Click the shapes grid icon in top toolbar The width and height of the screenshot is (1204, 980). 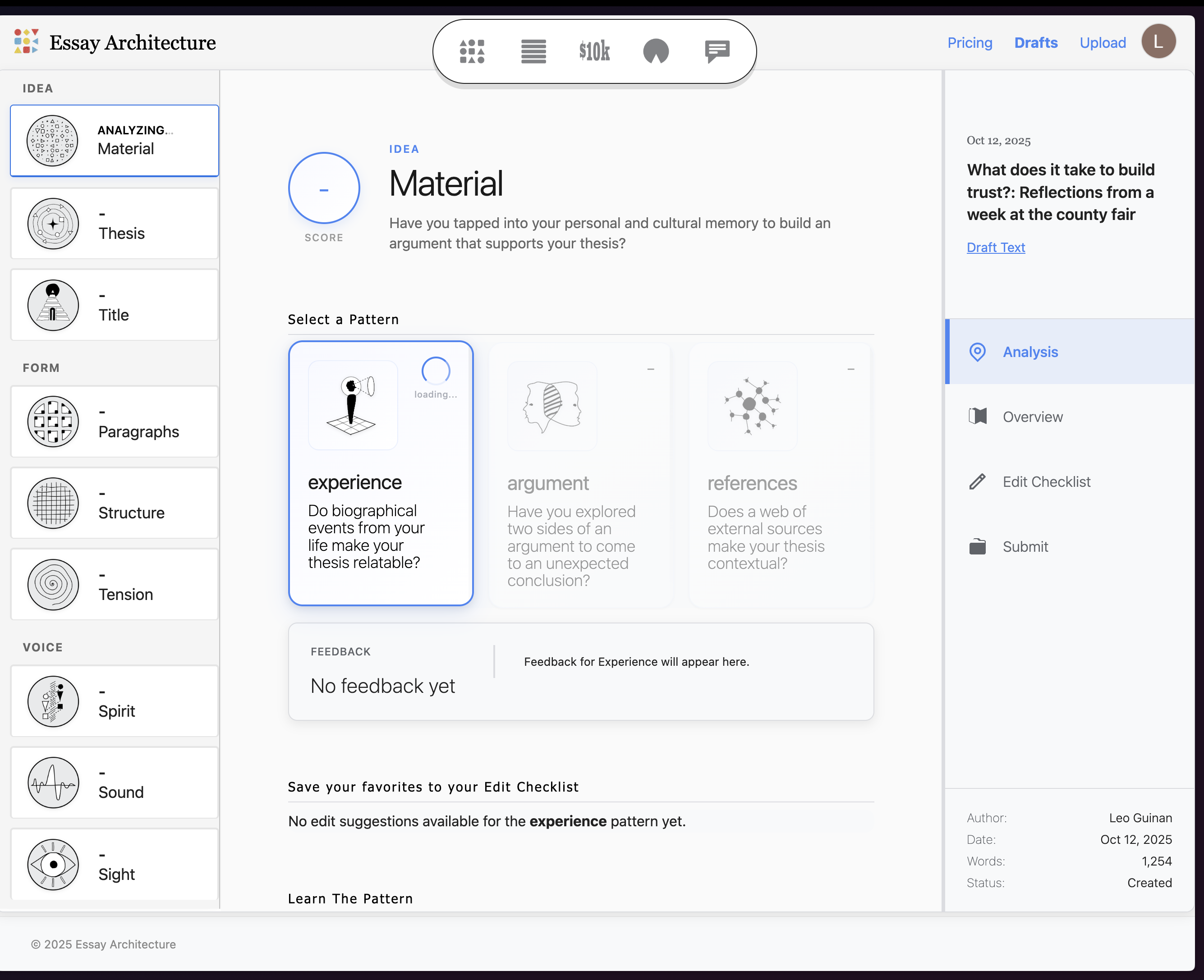tap(472, 51)
